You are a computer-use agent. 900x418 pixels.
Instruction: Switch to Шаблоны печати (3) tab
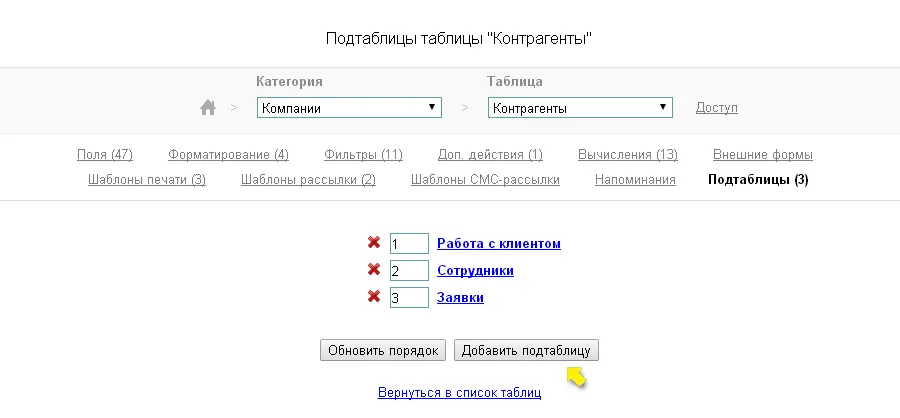(x=147, y=180)
